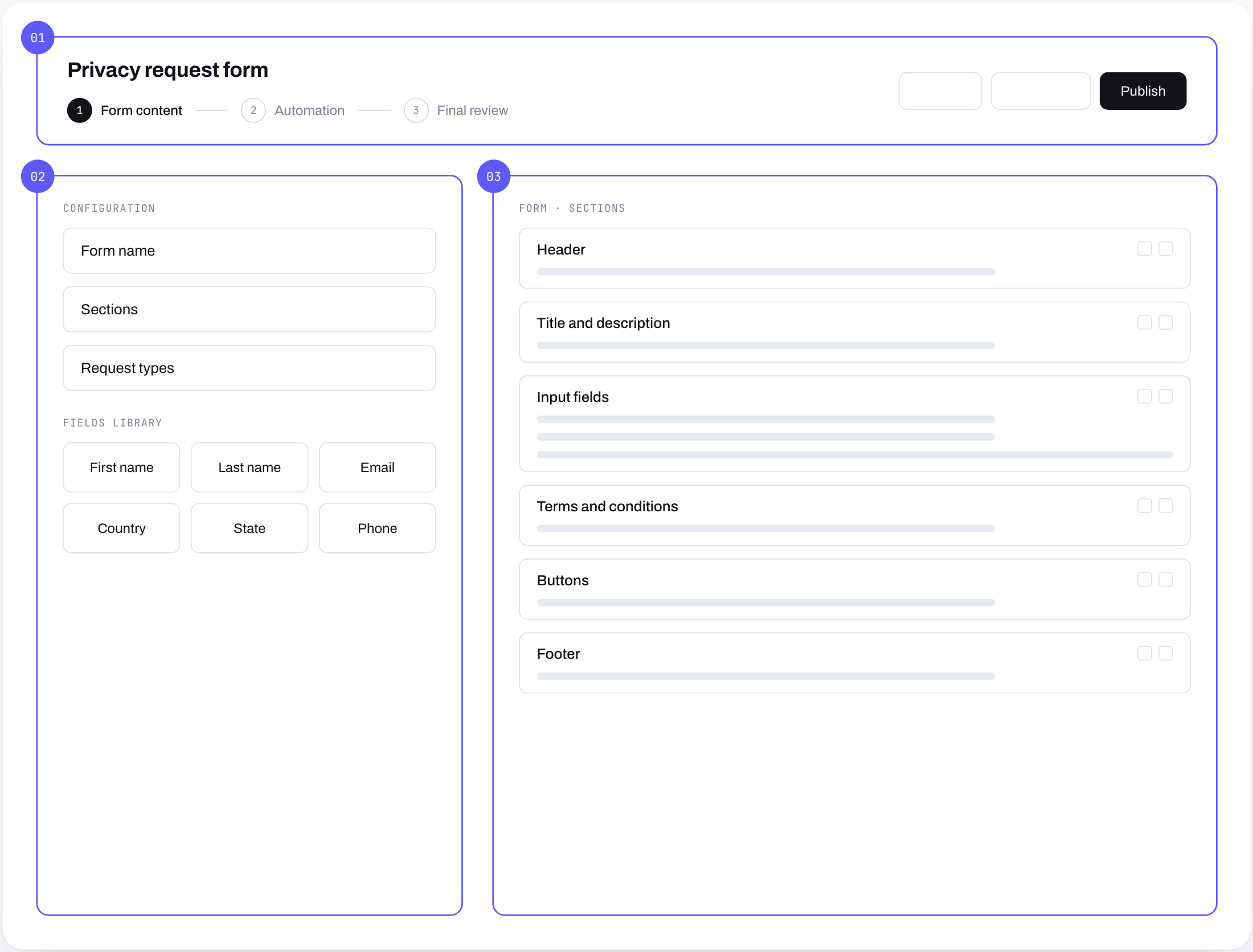Select the Input fields section title
The width and height of the screenshot is (1253, 952).
pos(572,397)
